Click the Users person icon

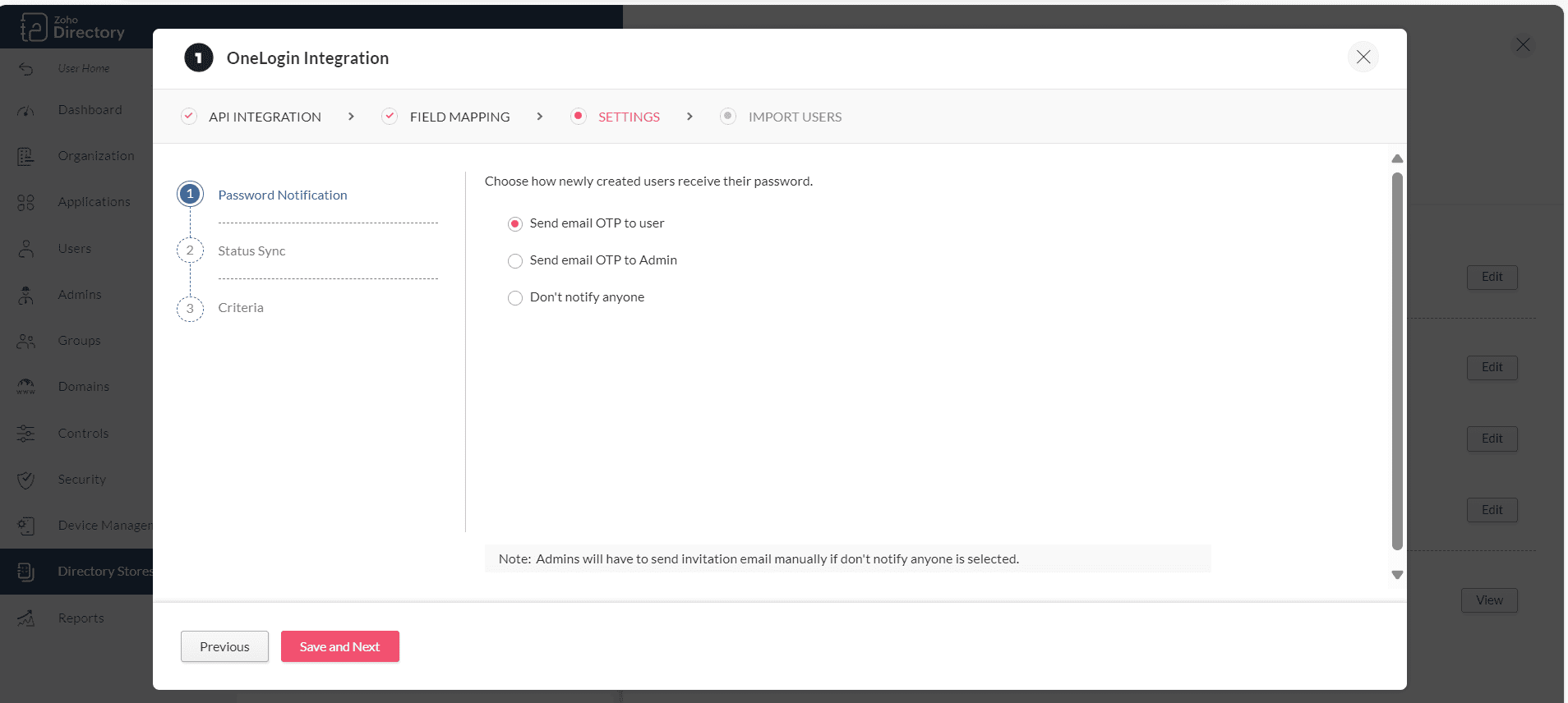coord(26,249)
